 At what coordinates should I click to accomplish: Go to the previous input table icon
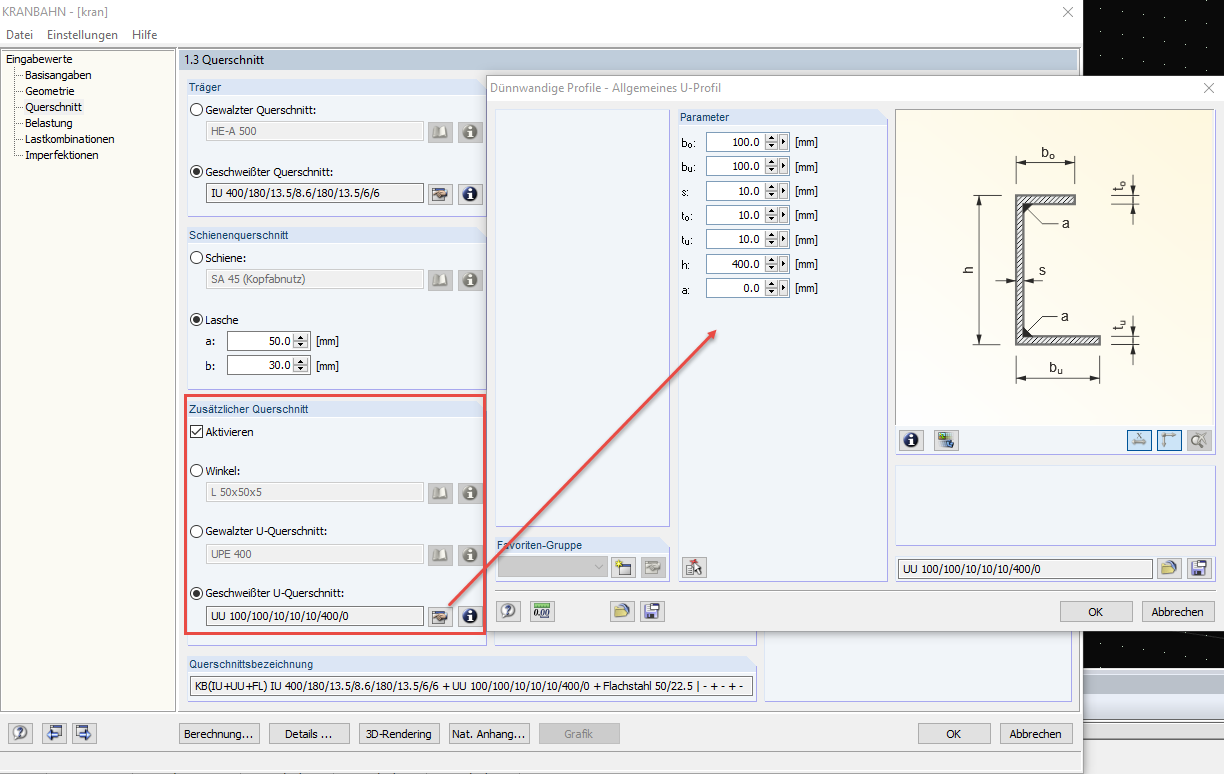click(54, 734)
